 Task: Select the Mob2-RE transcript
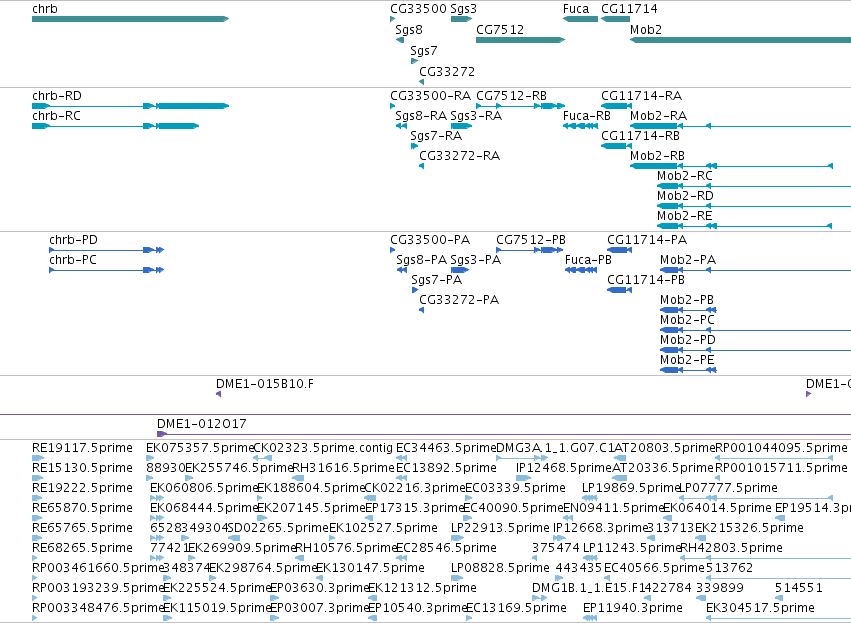(745, 226)
